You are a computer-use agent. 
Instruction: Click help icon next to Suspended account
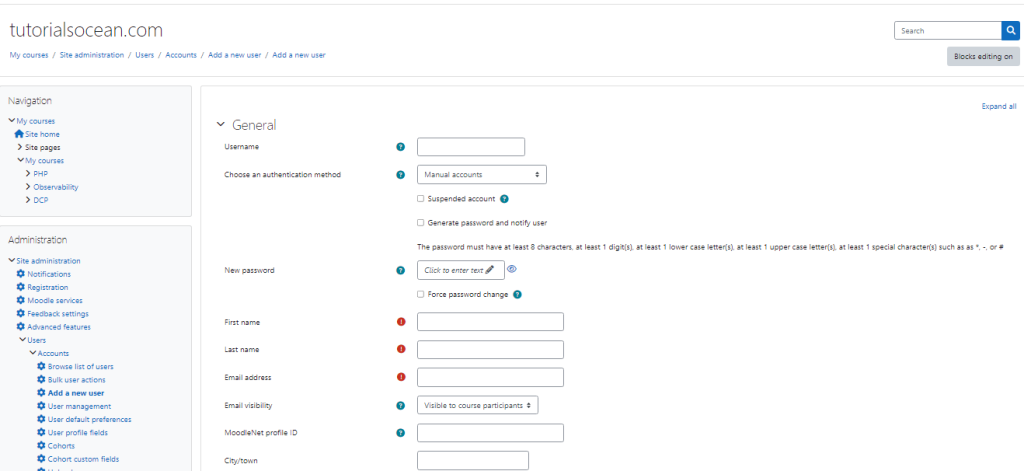(504, 199)
